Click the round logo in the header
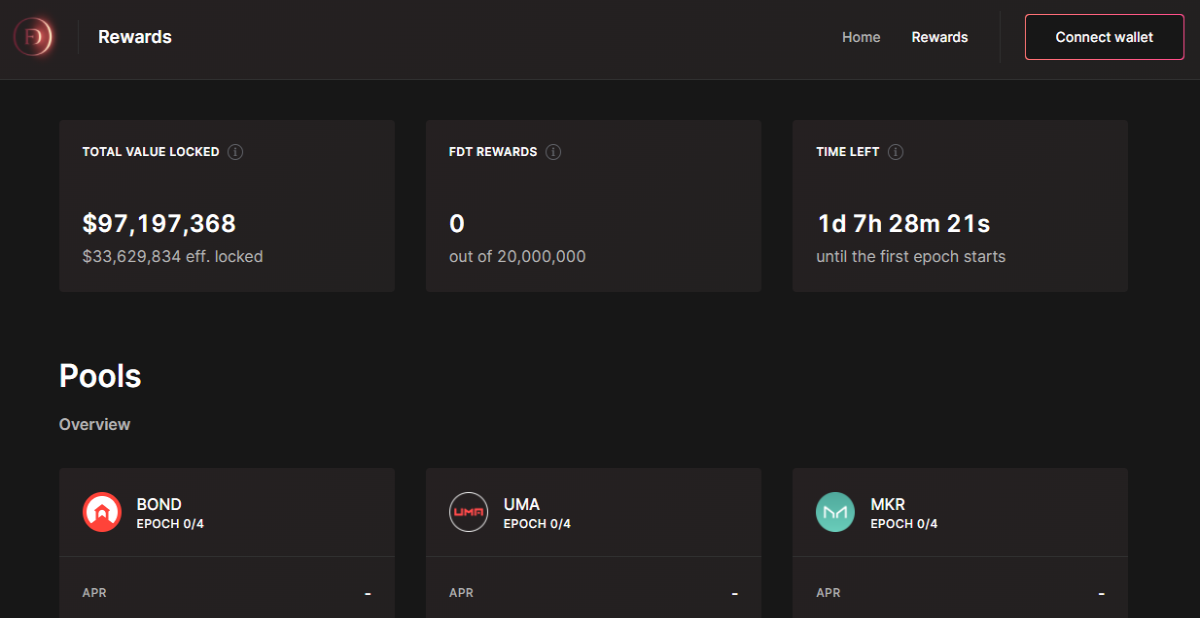 coord(32,38)
